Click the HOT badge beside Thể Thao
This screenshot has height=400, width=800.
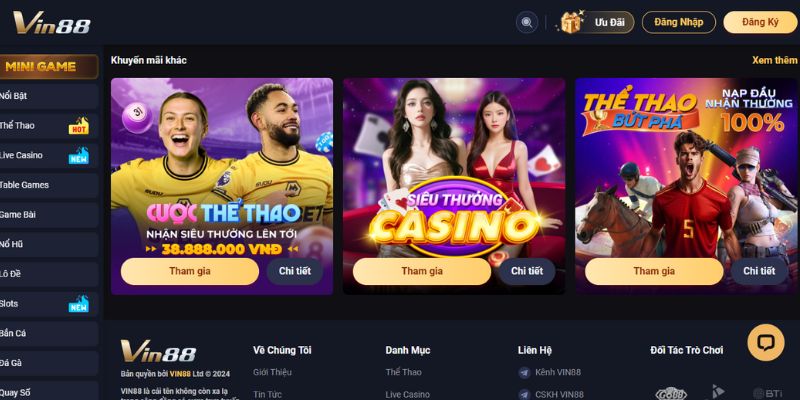click(x=79, y=126)
